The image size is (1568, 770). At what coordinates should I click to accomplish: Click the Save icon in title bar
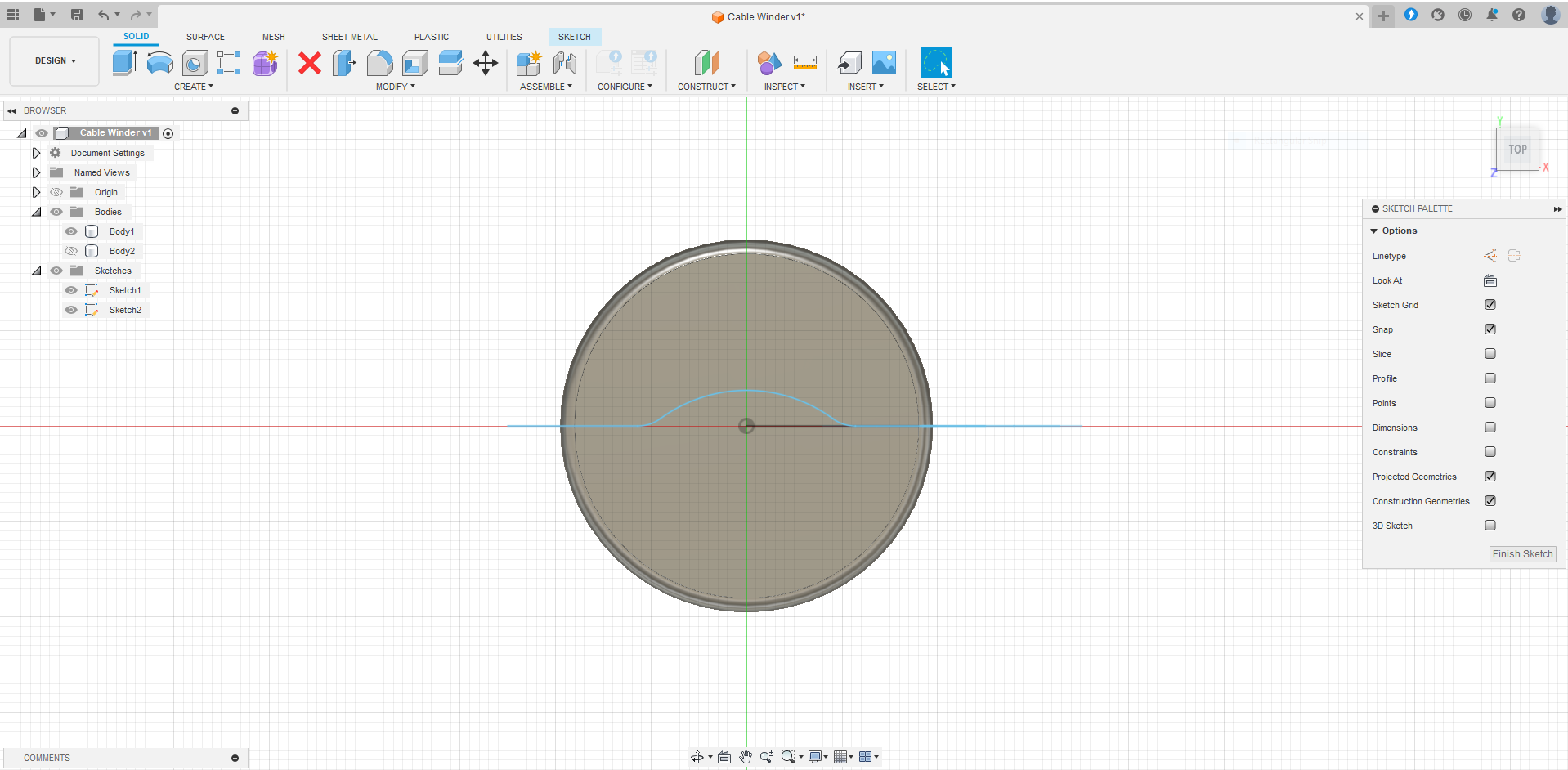(x=77, y=15)
